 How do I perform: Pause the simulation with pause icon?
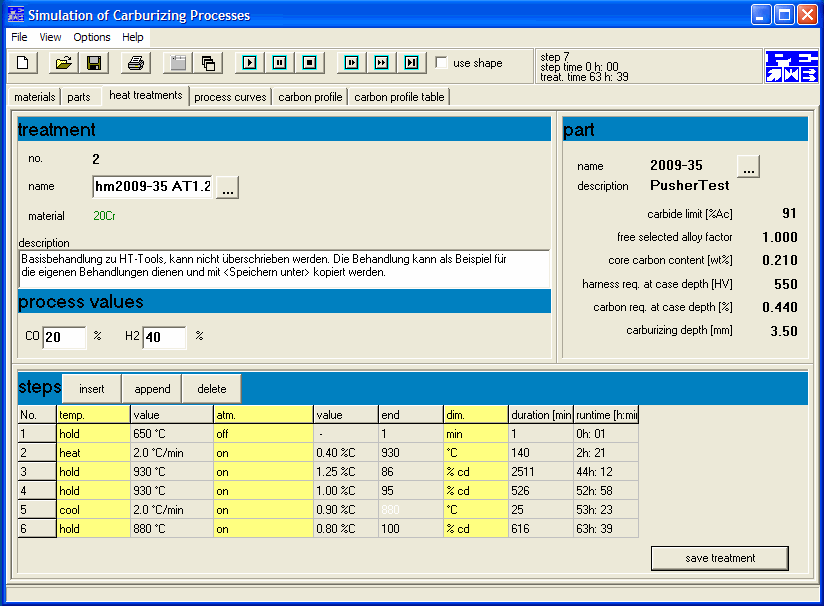tap(280, 63)
